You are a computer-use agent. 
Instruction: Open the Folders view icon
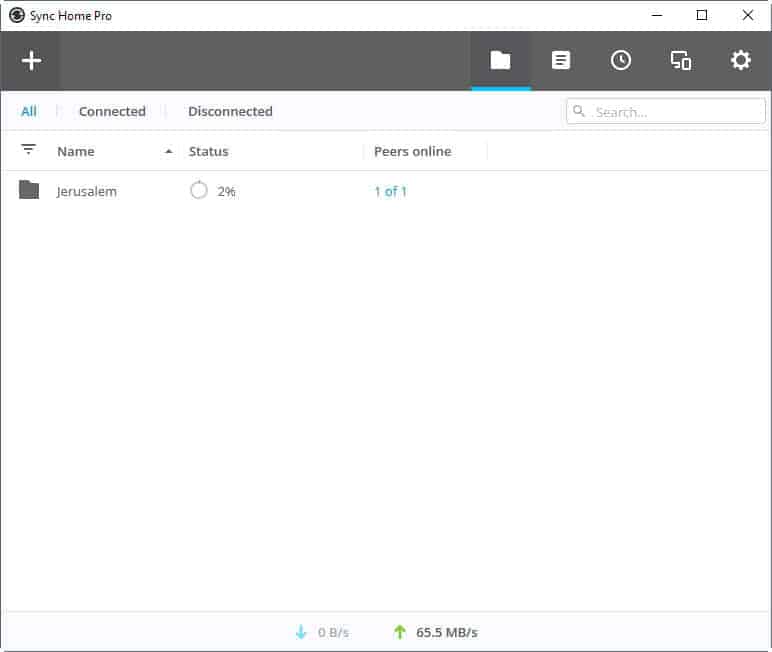coord(500,61)
